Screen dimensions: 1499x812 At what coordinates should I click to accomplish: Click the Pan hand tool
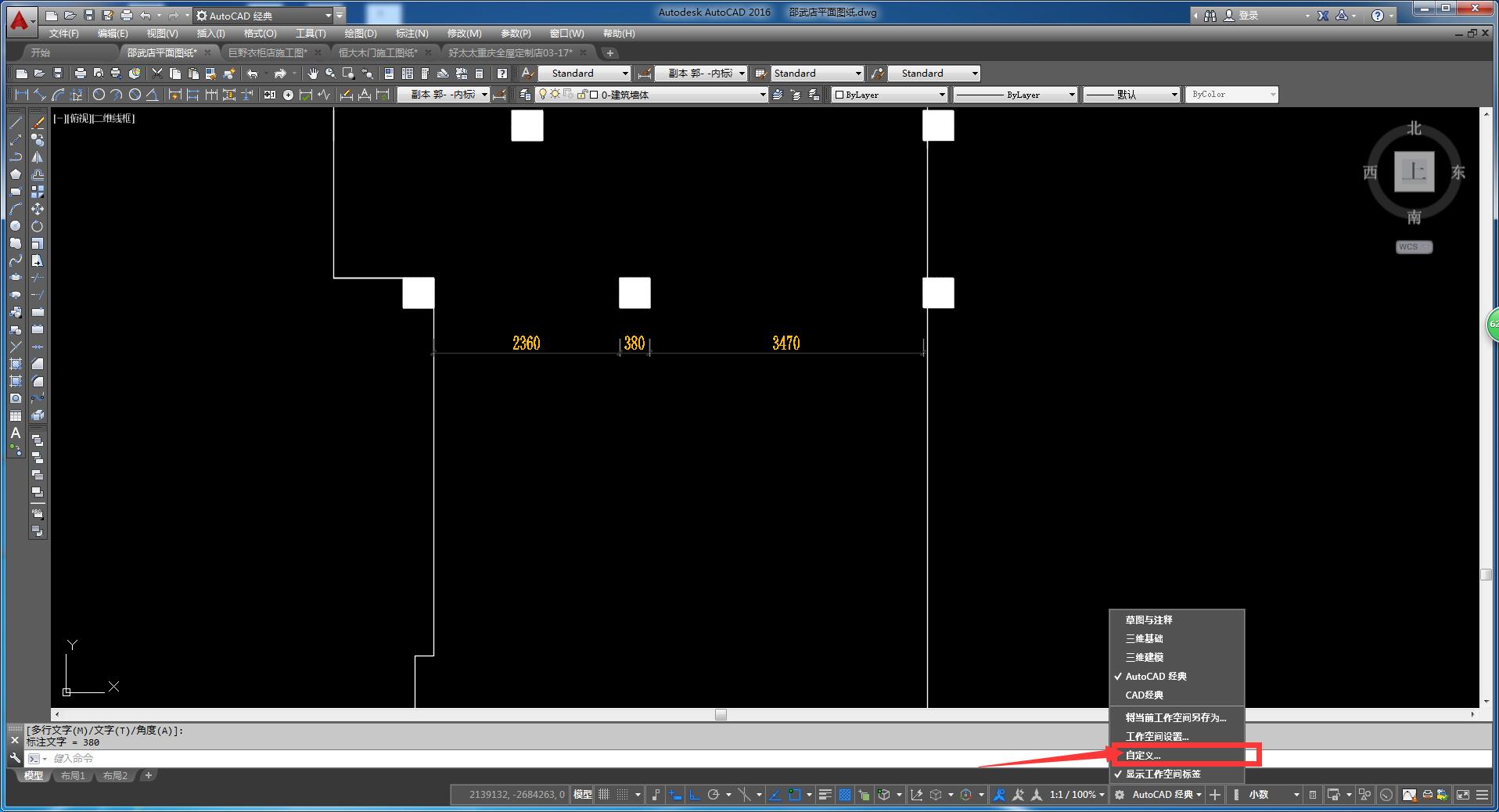313,74
